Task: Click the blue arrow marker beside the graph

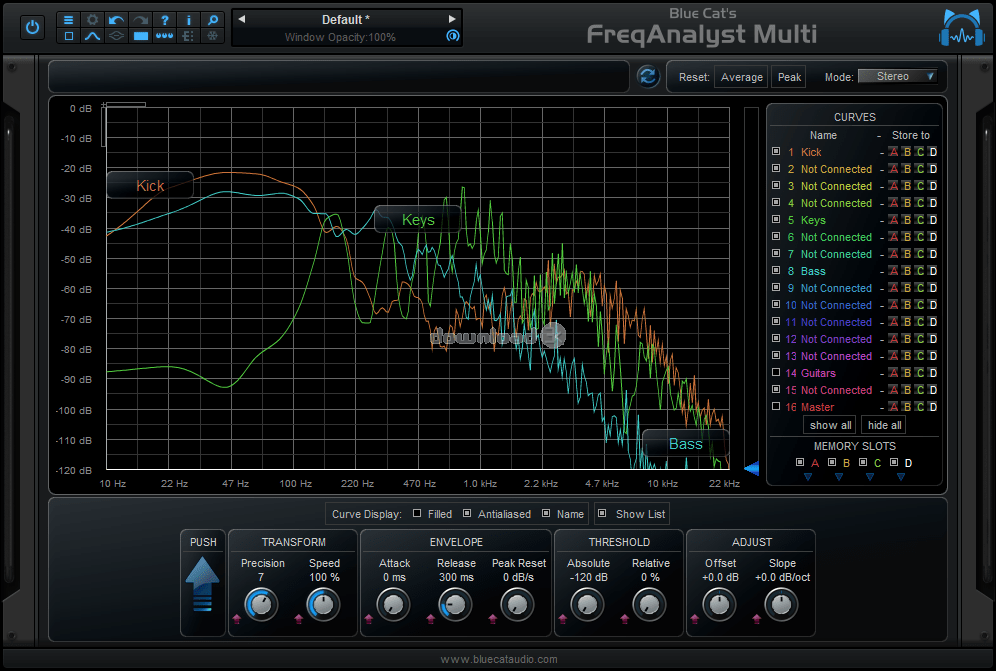Action: (751, 469)
